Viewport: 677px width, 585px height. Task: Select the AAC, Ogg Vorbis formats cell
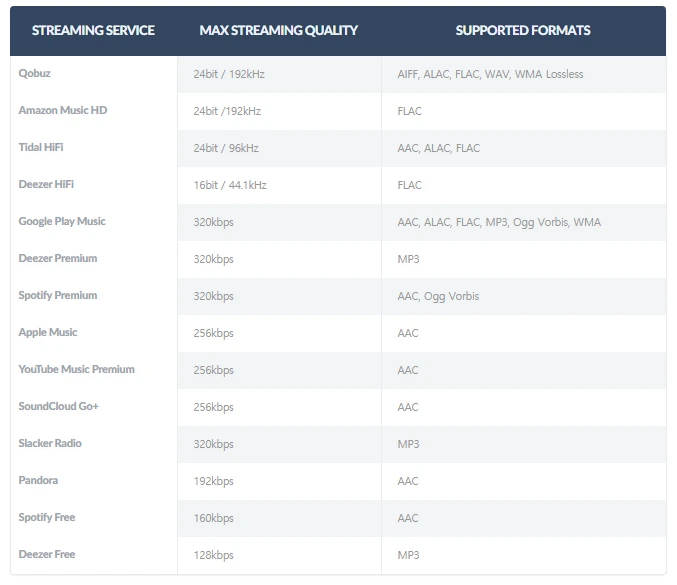click(438, 296)
